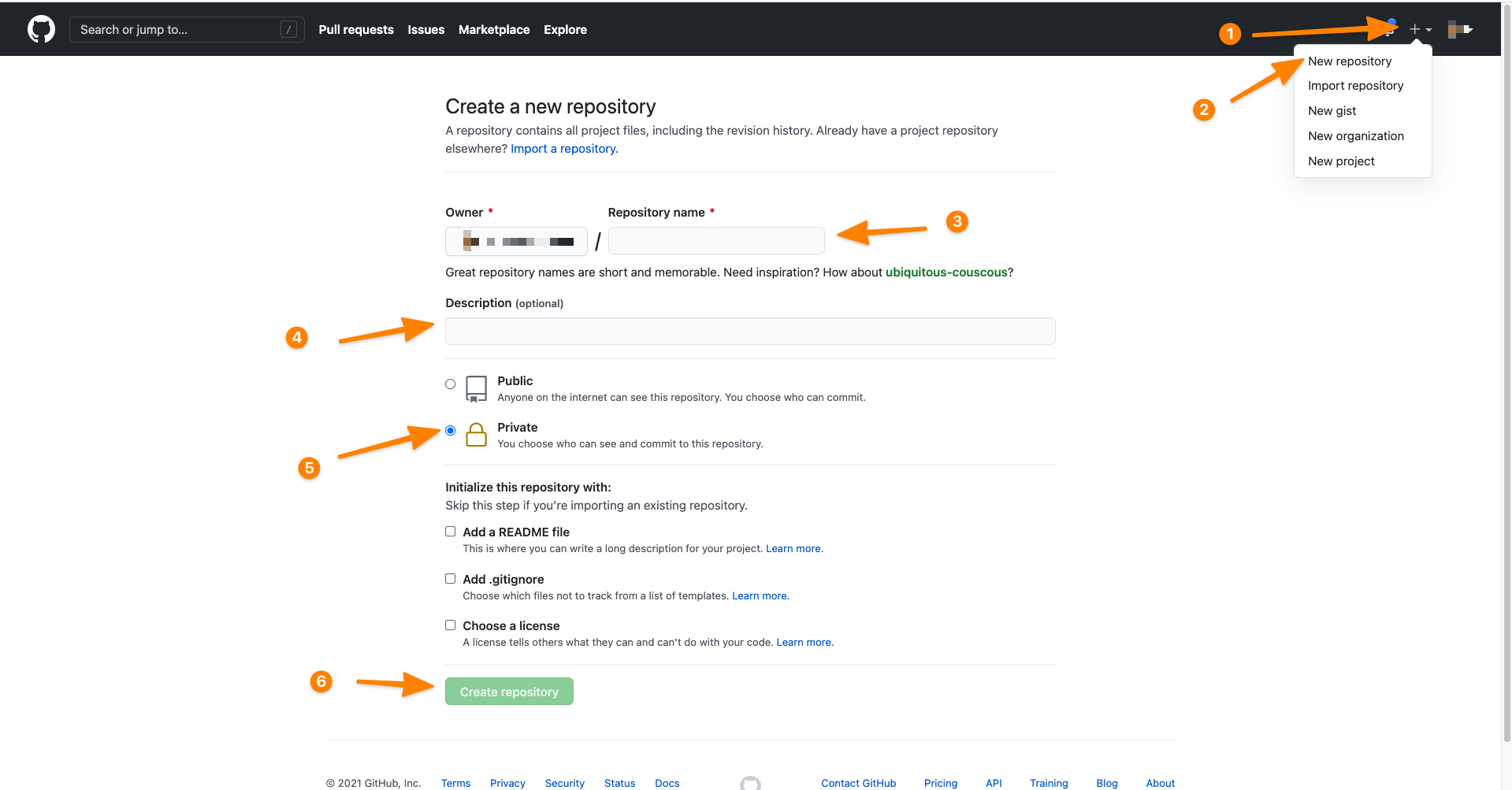Select New gist from the dropdown menu
The height and width of the screenshot is (790, 1512).
coord(1332,110)
